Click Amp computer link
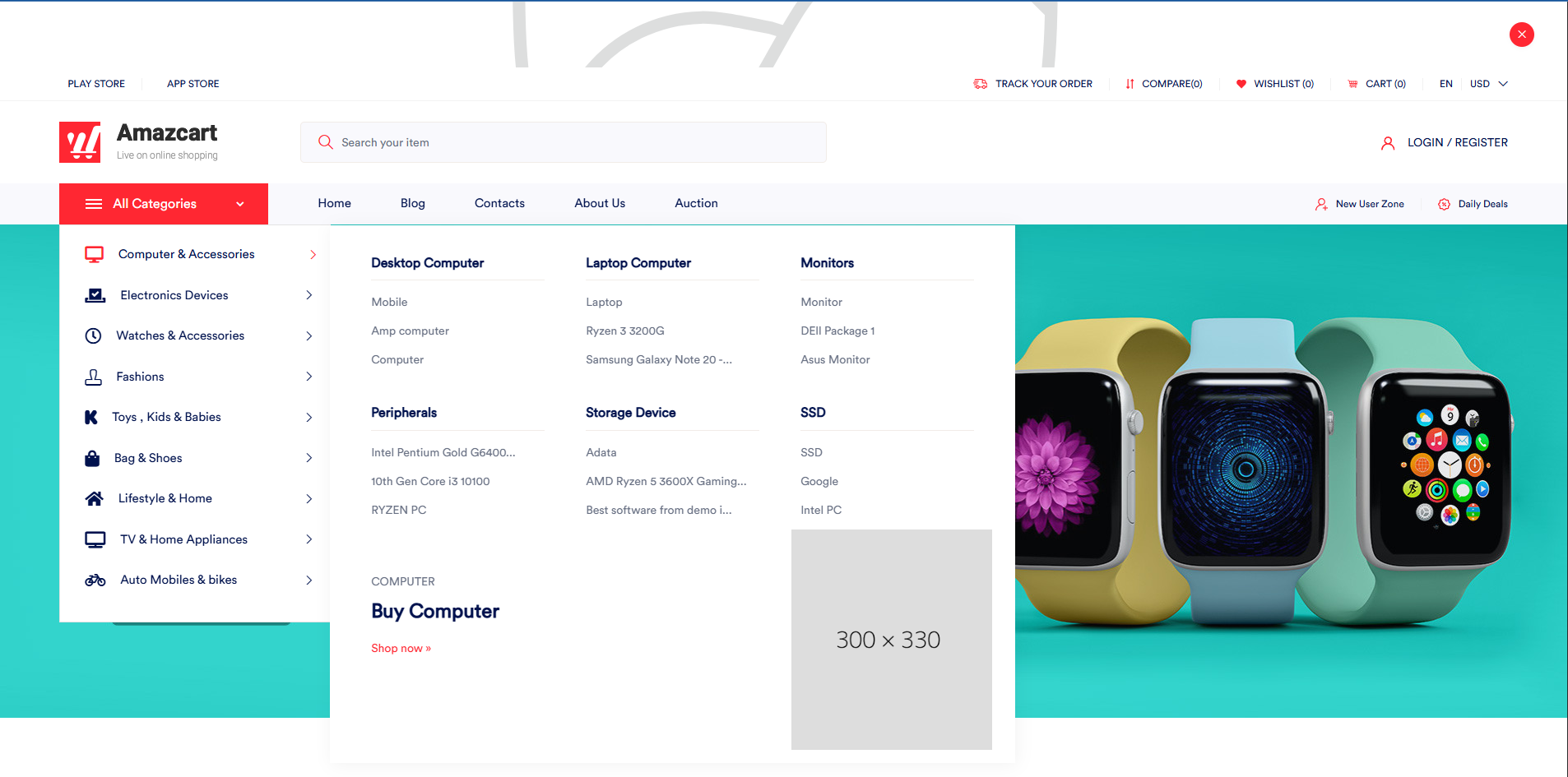Screen dimensions: 1568x777 pyautogui.click(x=410, y=331)
